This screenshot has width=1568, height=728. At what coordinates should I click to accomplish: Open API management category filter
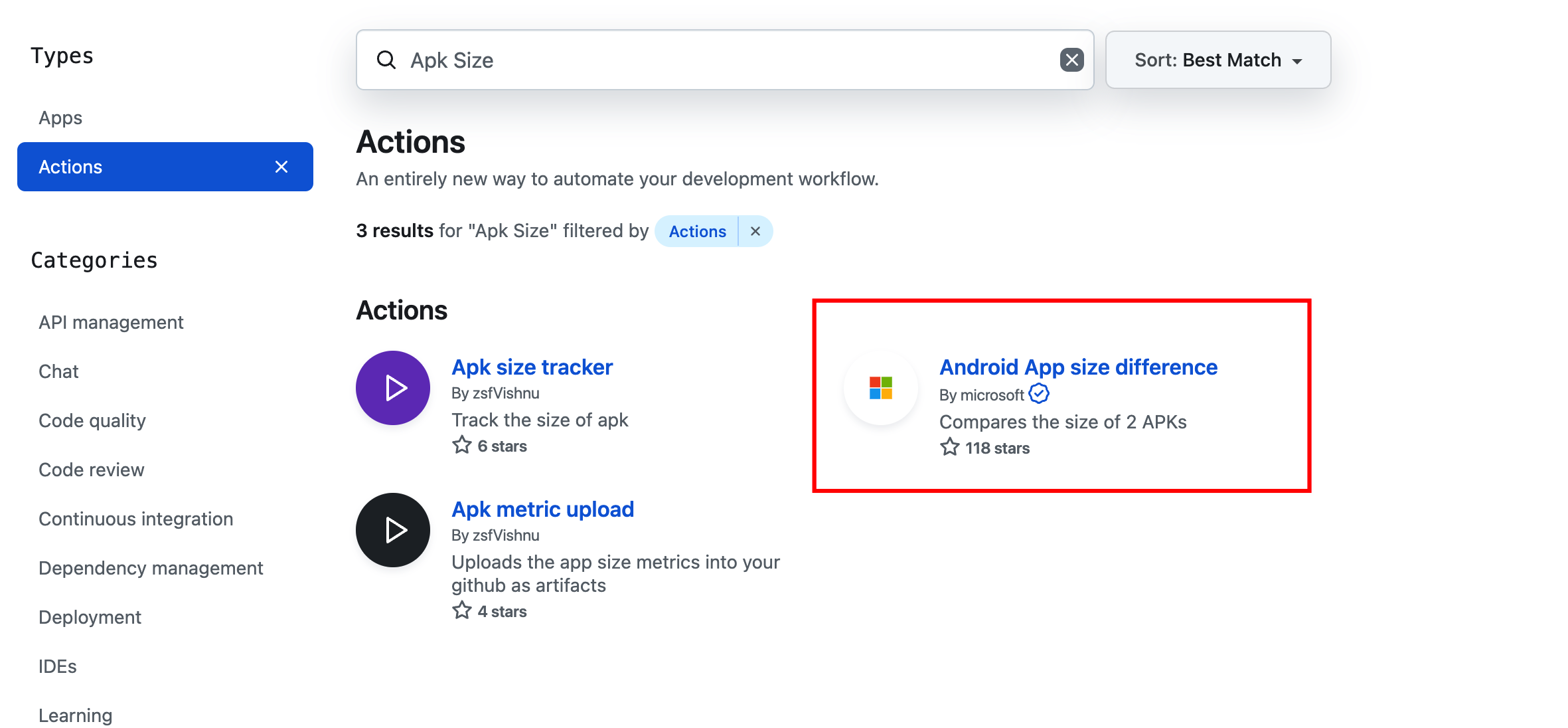click(x=111, y=321)
